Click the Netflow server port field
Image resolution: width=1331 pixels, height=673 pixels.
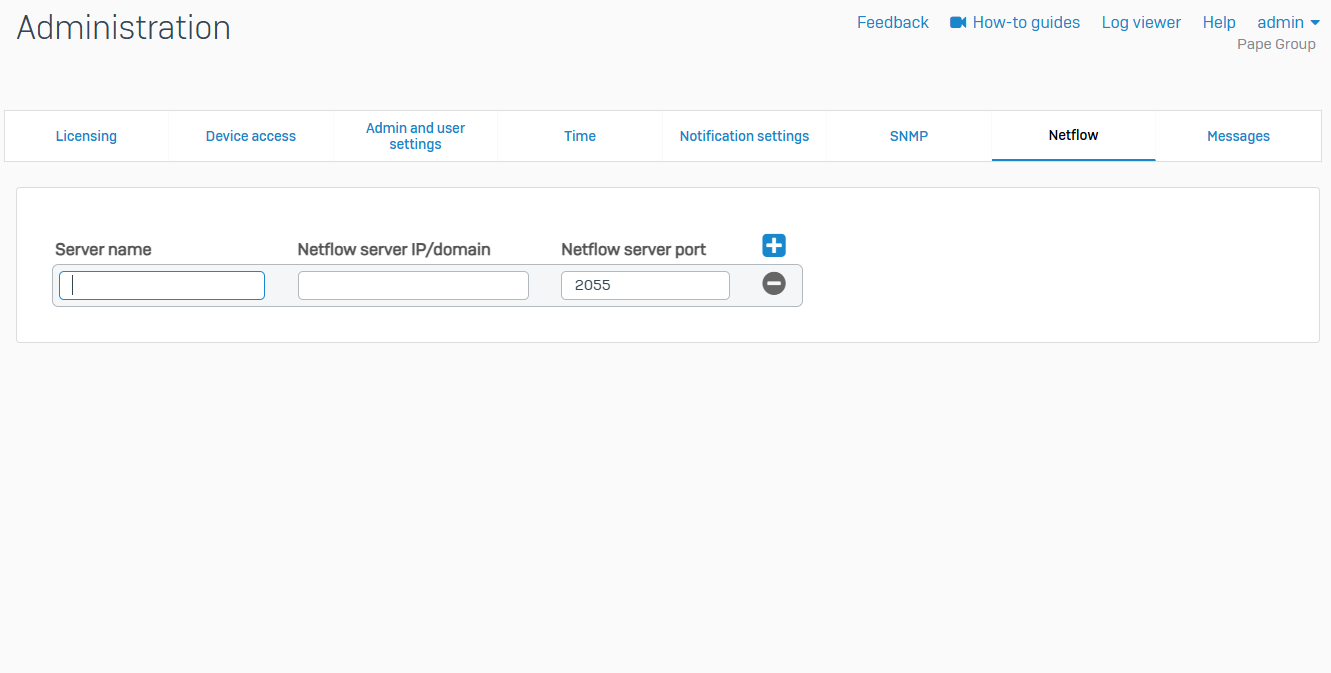point(645,285)
